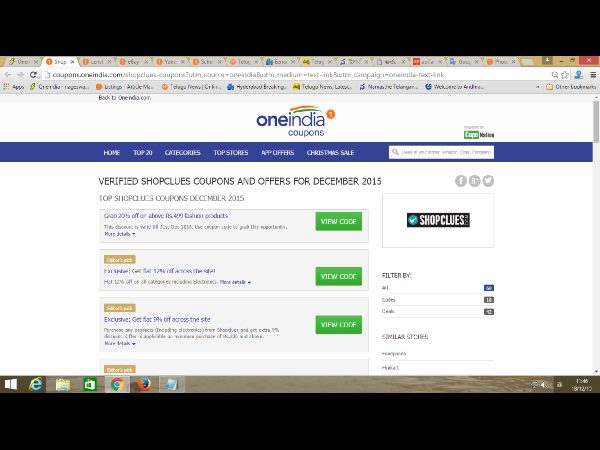Image resolution: width=600 pixels, height=450 pixels.
Task: Expand More details for 9% off offer
Action: coord(119,343)
